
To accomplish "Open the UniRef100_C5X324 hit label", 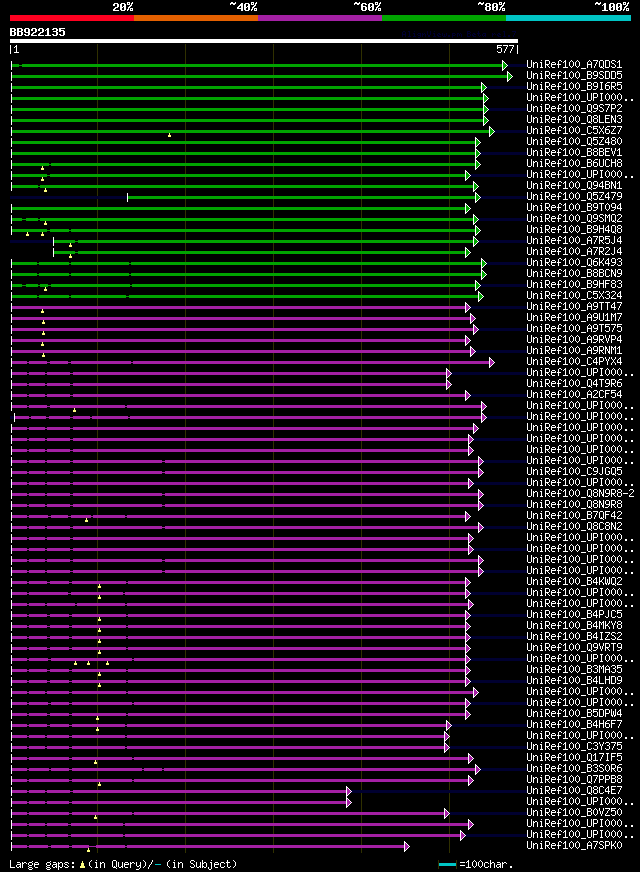I will pos(574,296).
